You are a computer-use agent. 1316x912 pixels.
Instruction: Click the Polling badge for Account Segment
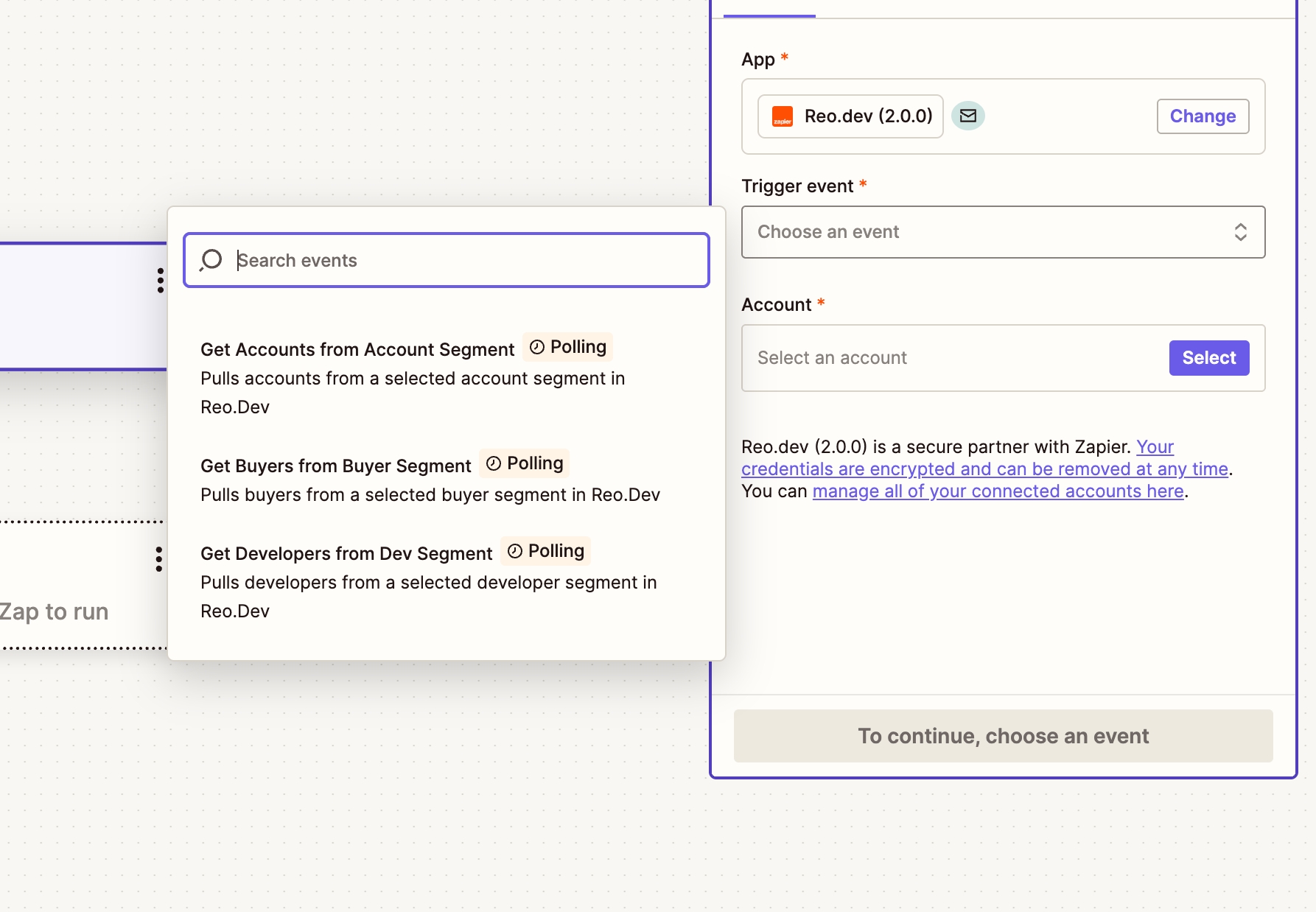click(x=567, y=347)
